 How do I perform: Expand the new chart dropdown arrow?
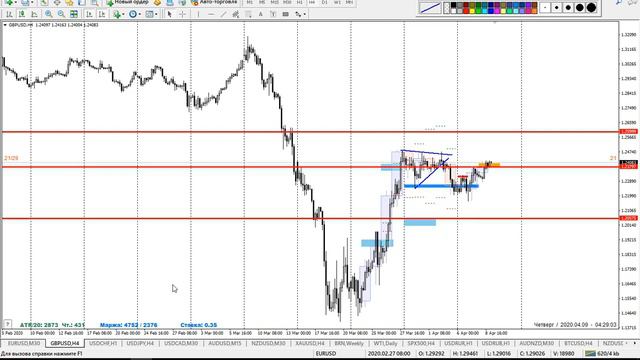(16, 2)
